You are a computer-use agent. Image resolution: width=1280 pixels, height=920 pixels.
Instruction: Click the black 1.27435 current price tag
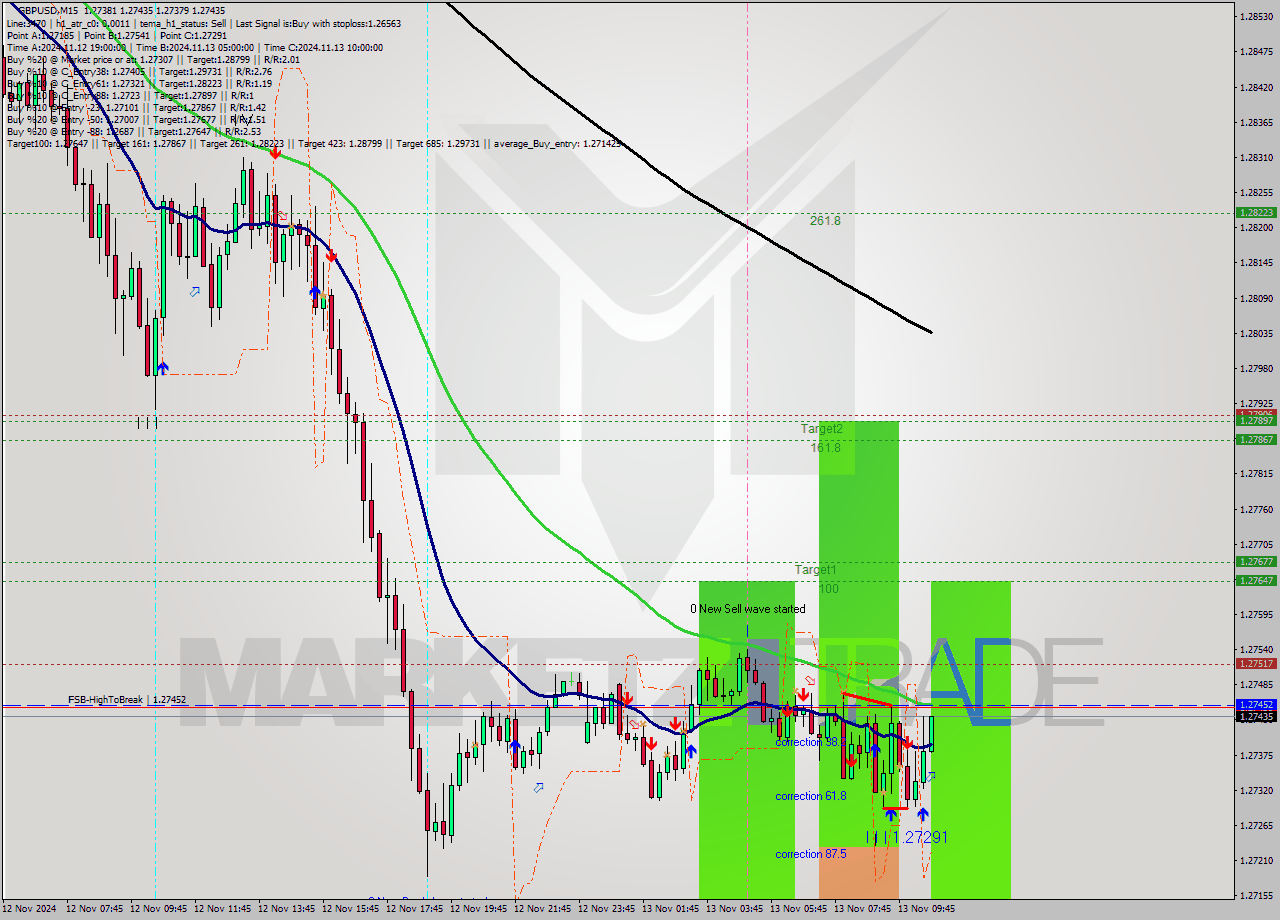click(x=1256, y=717)
